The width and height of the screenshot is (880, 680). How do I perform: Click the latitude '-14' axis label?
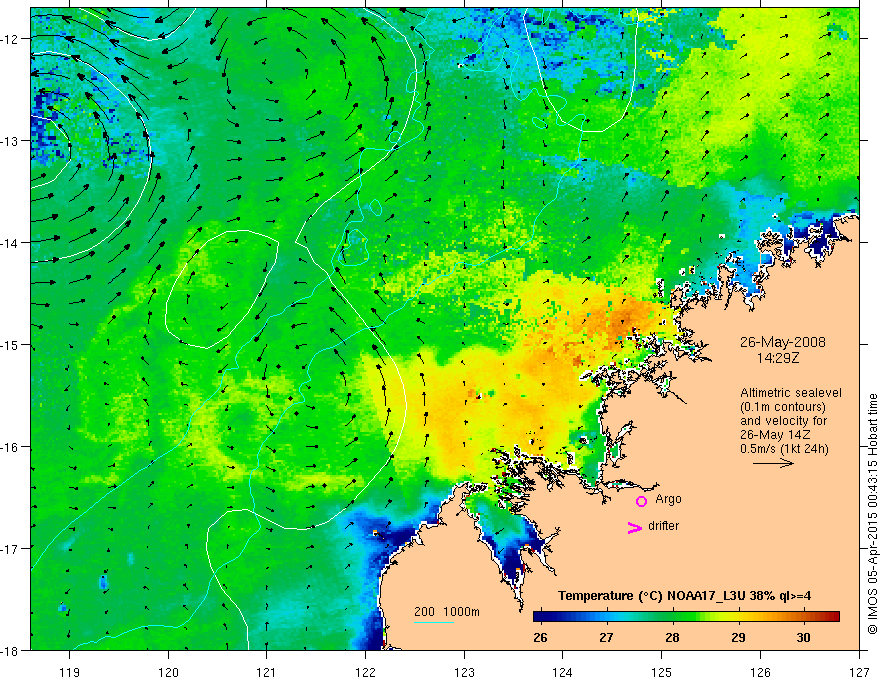pos(11,242)
